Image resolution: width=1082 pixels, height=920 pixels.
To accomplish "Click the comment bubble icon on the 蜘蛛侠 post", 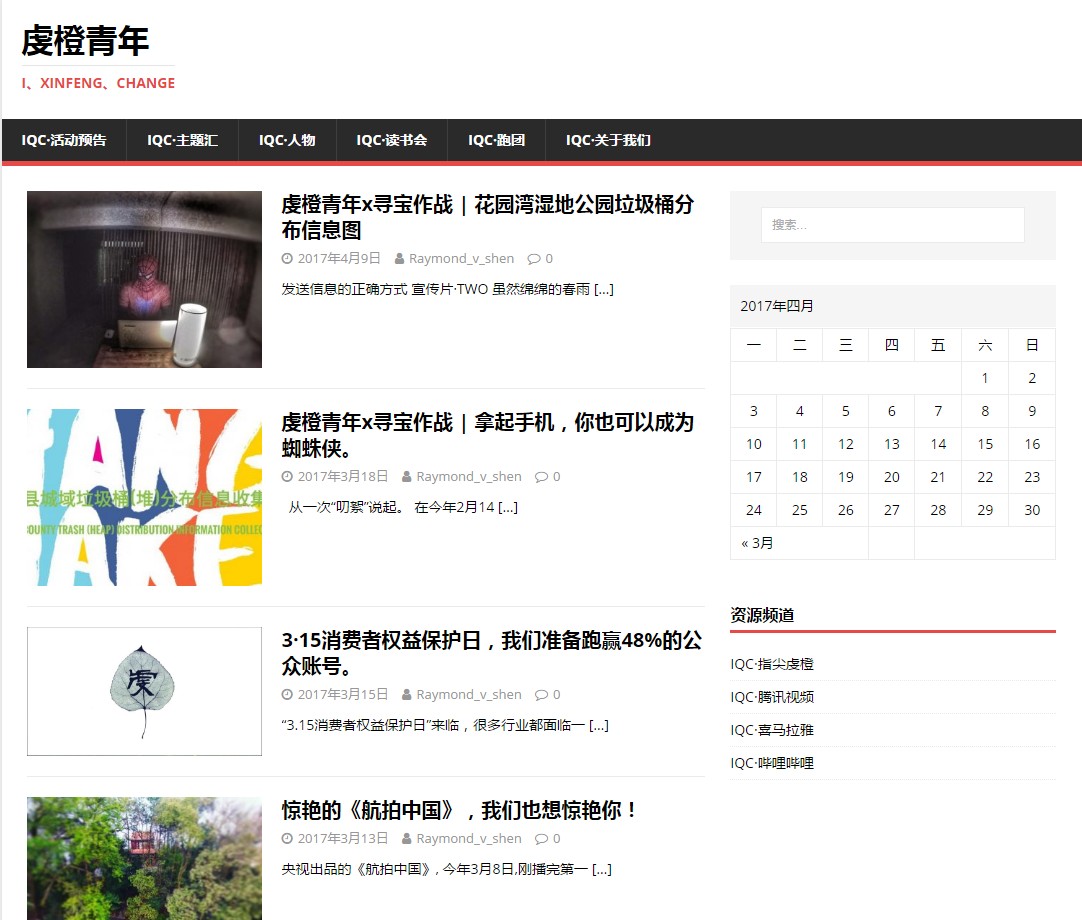I will coord(541,477).
